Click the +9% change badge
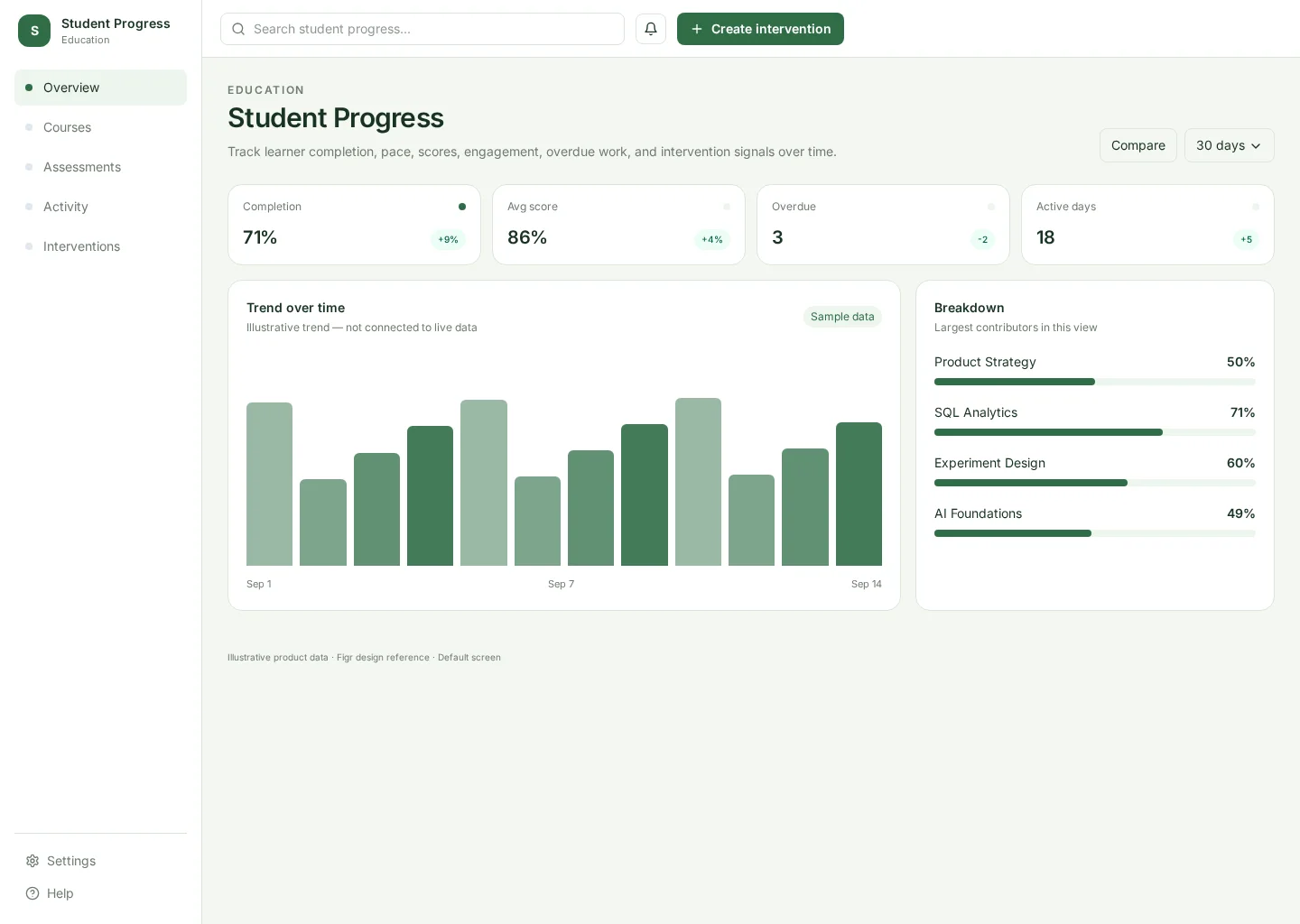This screenshot has height=924, width=1300. point(448,239)
